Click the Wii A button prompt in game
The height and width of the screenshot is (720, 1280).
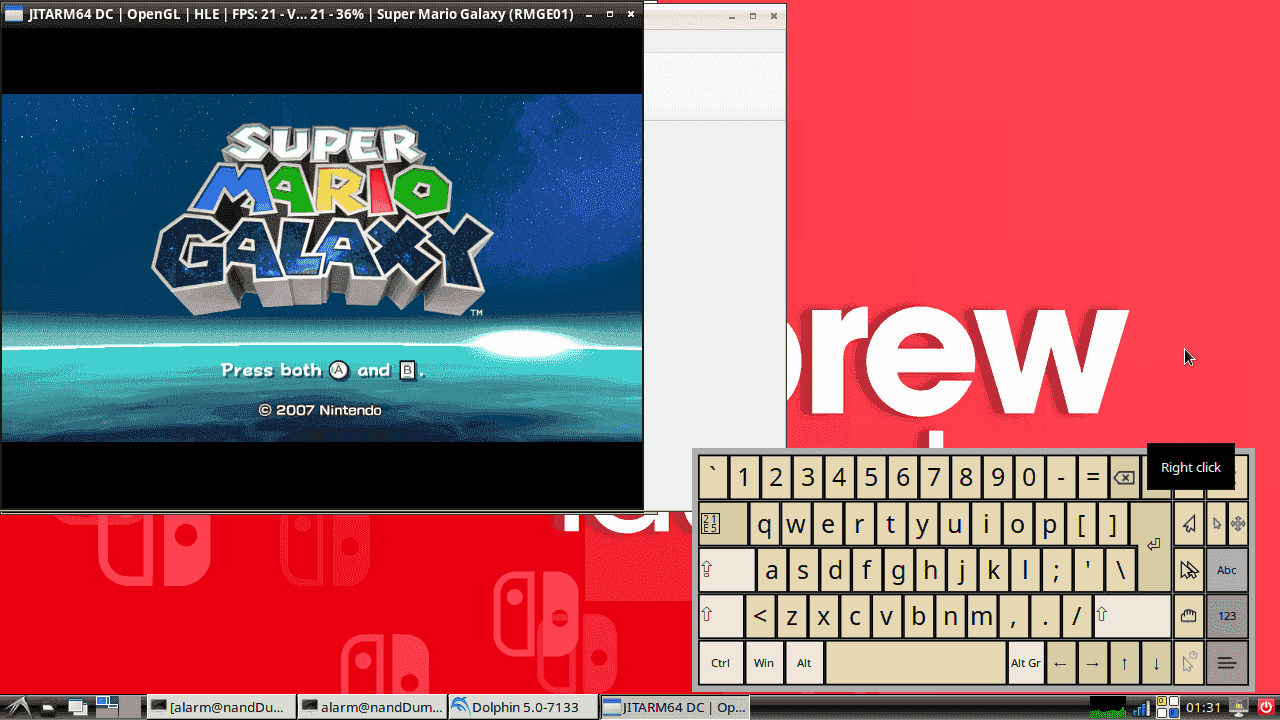coord(339,370)
